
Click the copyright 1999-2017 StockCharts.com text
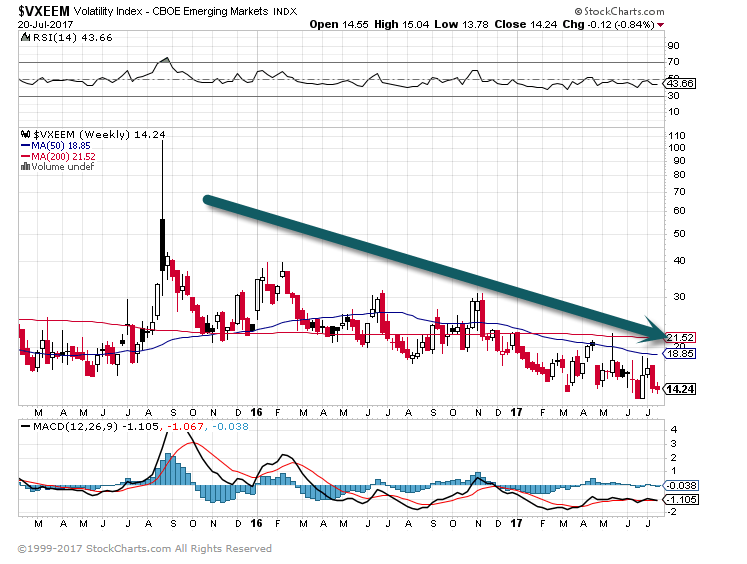click(x=145, y=549)
